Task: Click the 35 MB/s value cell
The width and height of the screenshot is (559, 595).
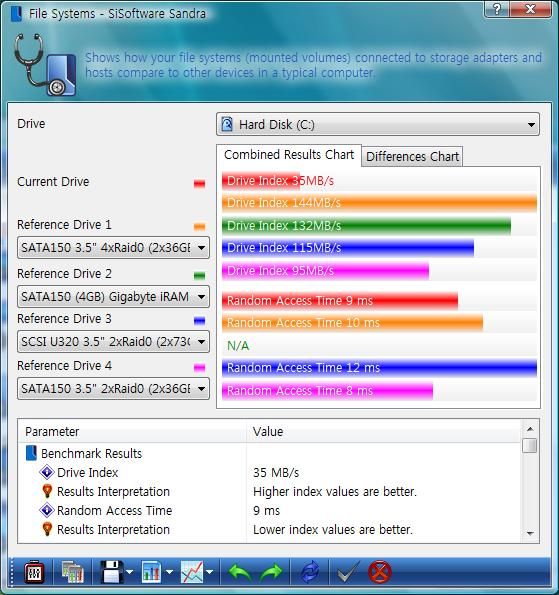Action: 276,473
